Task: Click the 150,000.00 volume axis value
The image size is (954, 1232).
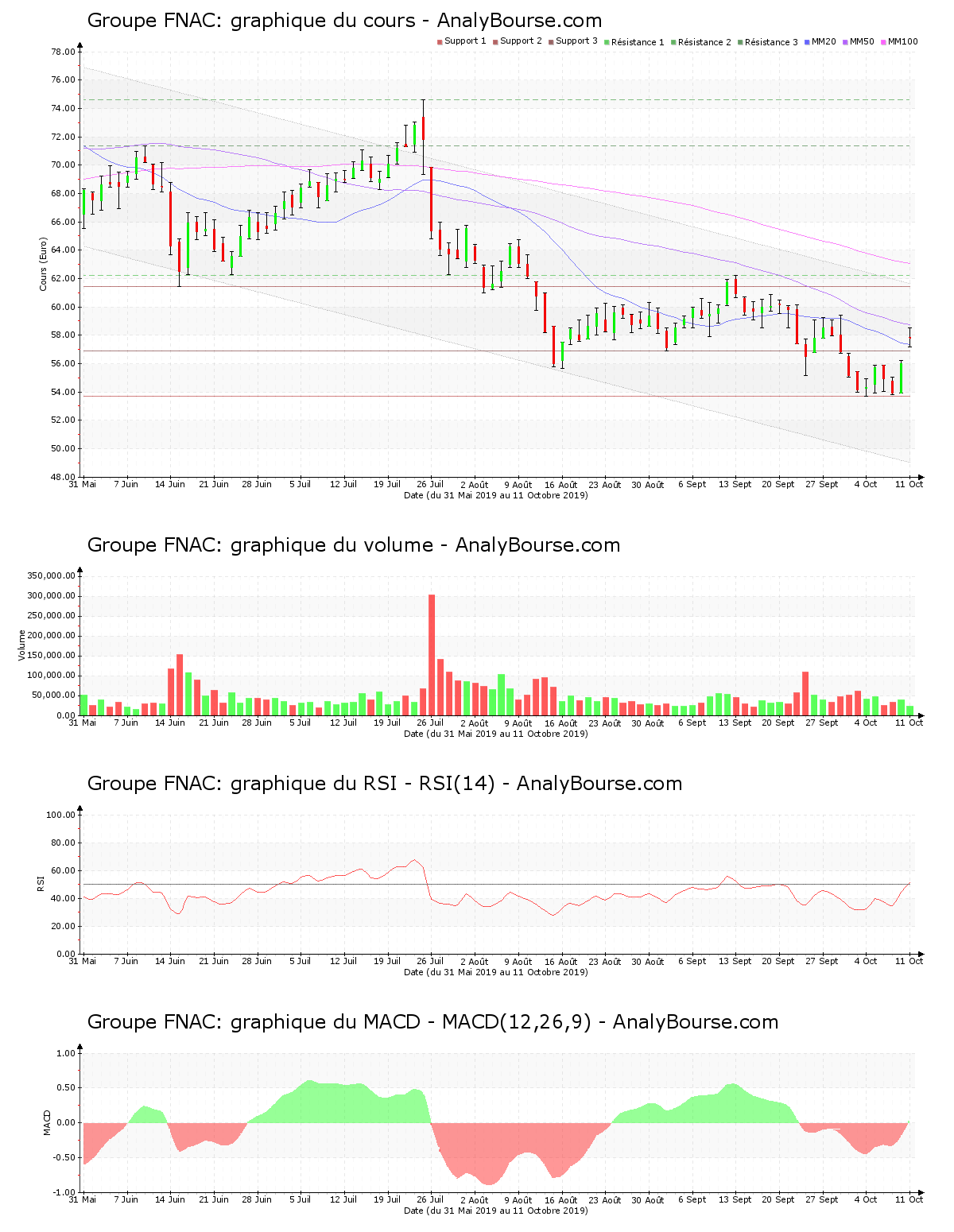Action: [x=51, y=656]
